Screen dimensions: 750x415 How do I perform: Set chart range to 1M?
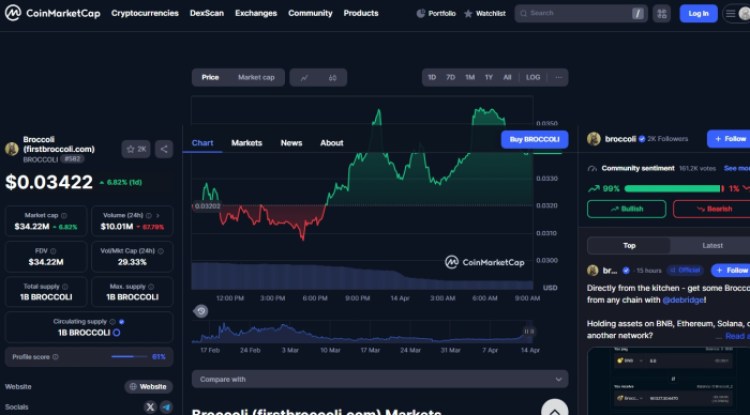click(x=470, y=77)
